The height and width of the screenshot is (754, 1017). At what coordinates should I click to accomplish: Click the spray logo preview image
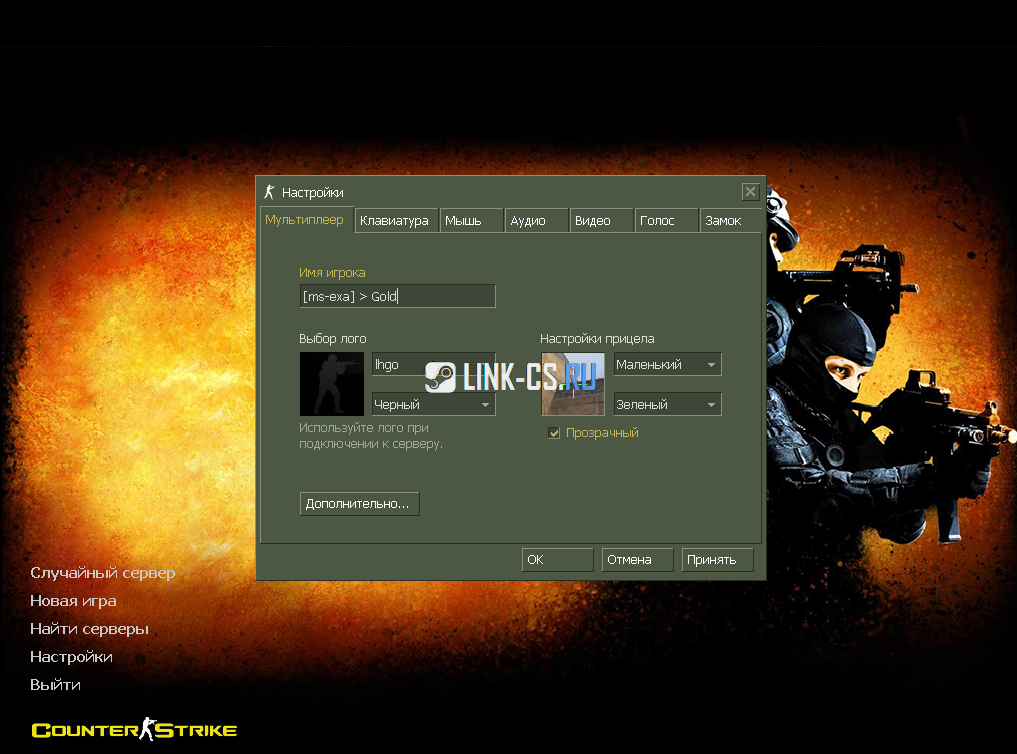coord(331,384)
